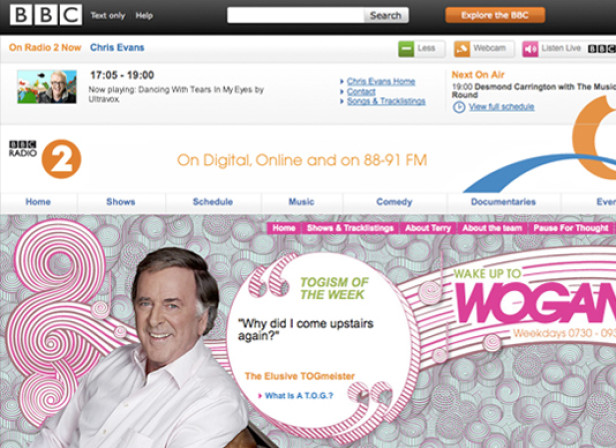This screenshot has height=448, width=616.
Task: Click the 19:00 Desmond Carrington listing
Action: (534, 91)
